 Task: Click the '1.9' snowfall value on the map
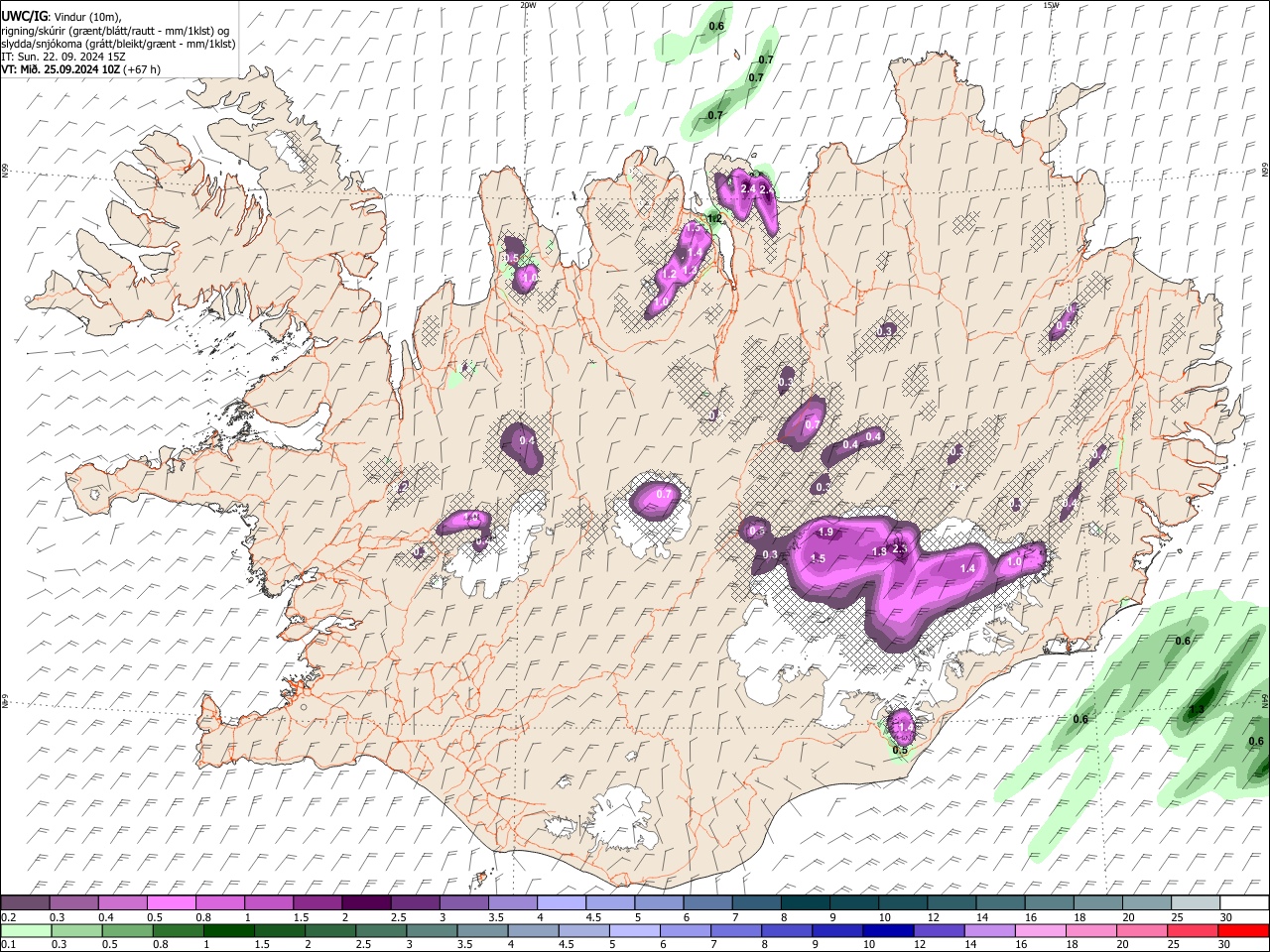tap(825, 533)
